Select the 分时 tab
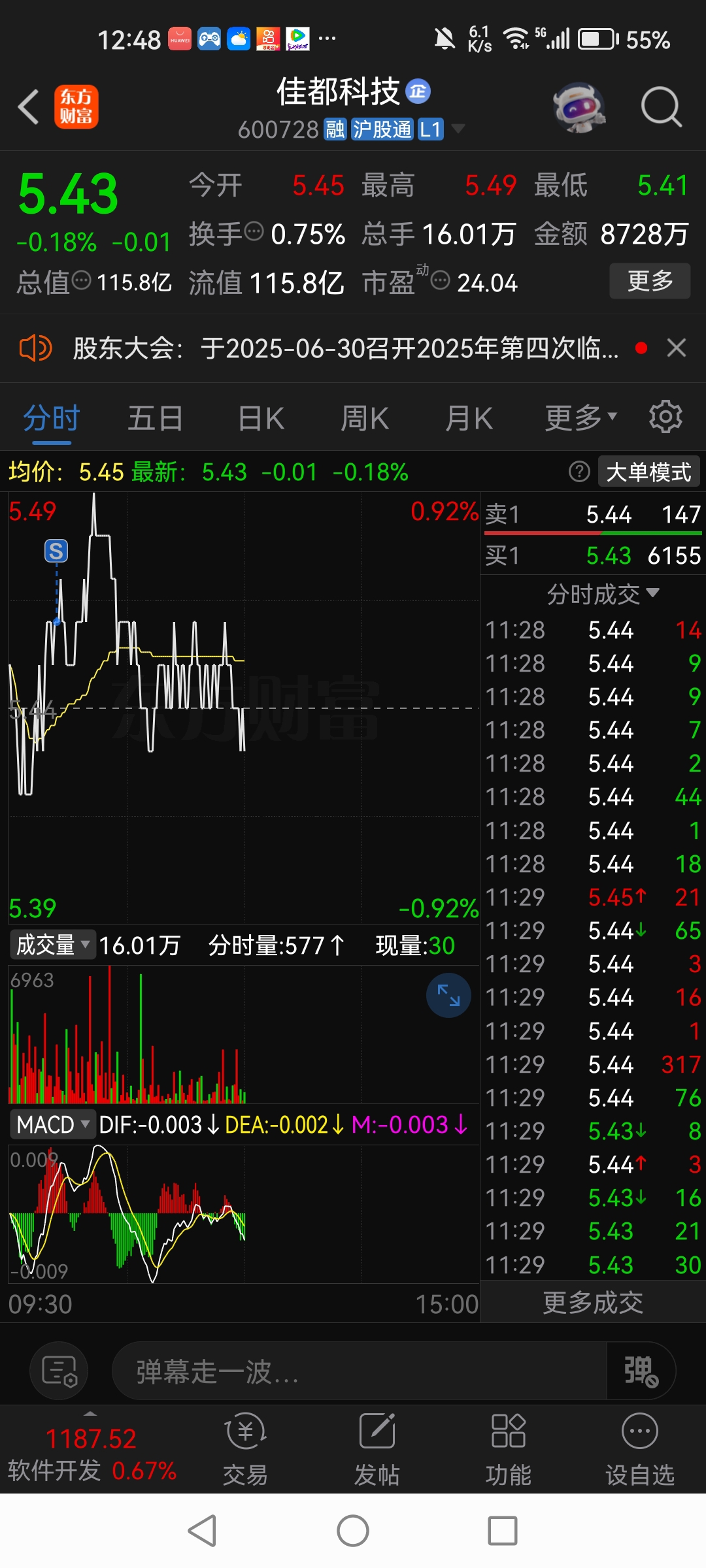 tap(52, 418)
